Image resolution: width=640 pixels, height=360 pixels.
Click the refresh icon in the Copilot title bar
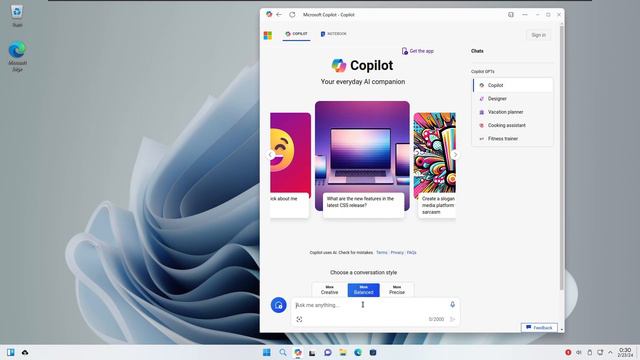292,15
